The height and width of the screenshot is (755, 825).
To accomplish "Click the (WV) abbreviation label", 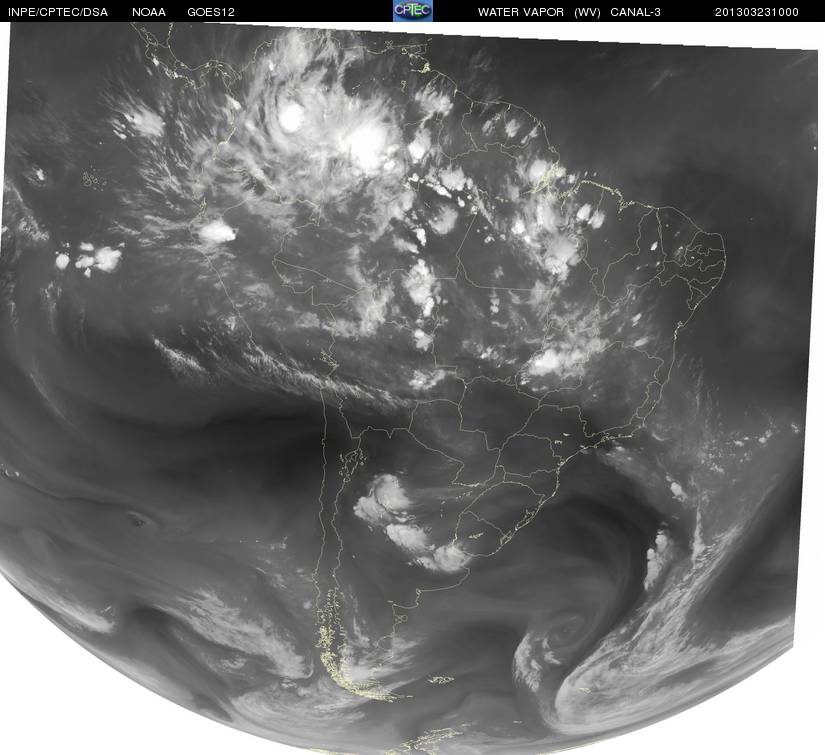I will click(587, 12).
